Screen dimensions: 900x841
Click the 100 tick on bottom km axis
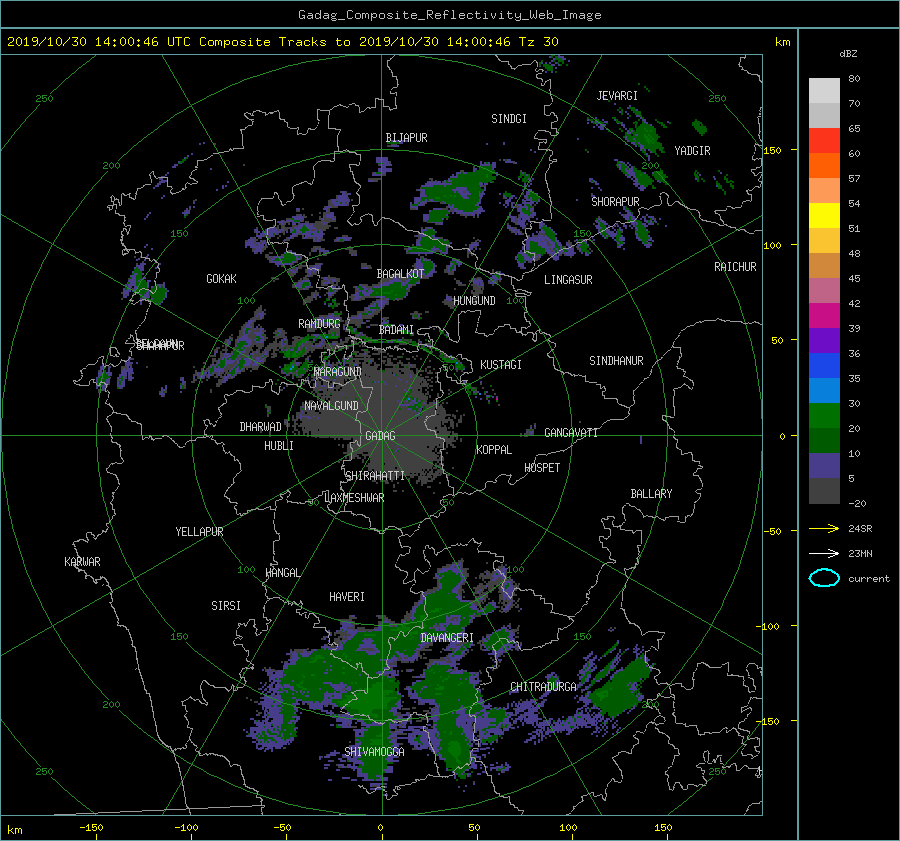pos(568,828)
